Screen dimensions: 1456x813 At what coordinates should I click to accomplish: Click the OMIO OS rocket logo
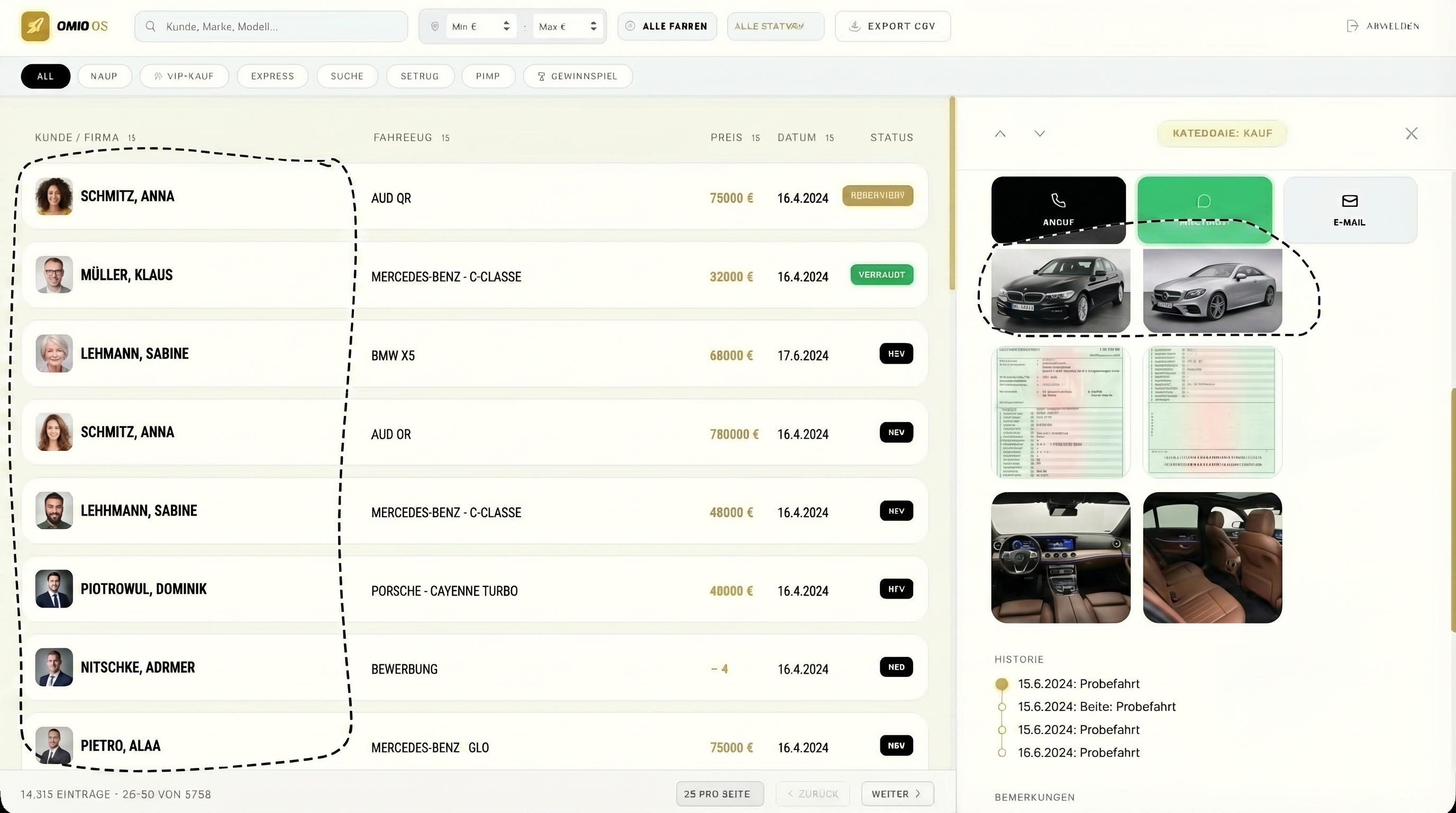pos(35,26)
